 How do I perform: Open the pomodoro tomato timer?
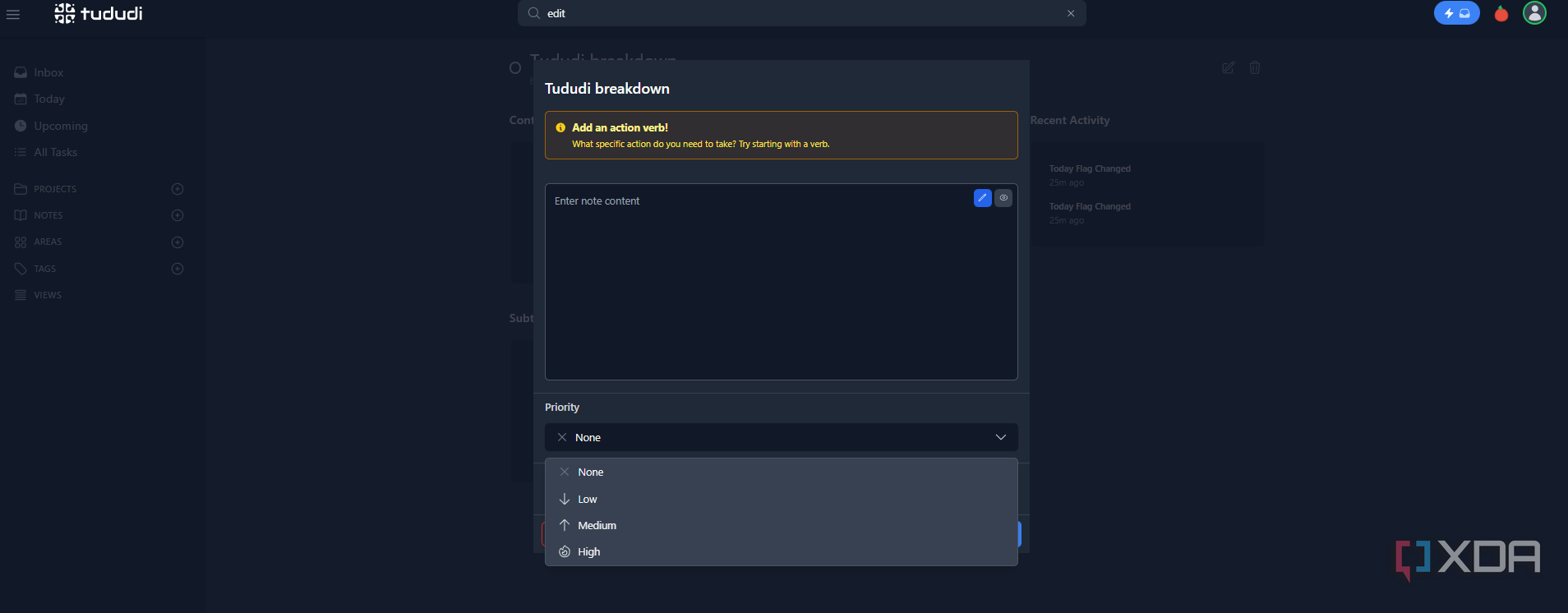pos(1501,13)
